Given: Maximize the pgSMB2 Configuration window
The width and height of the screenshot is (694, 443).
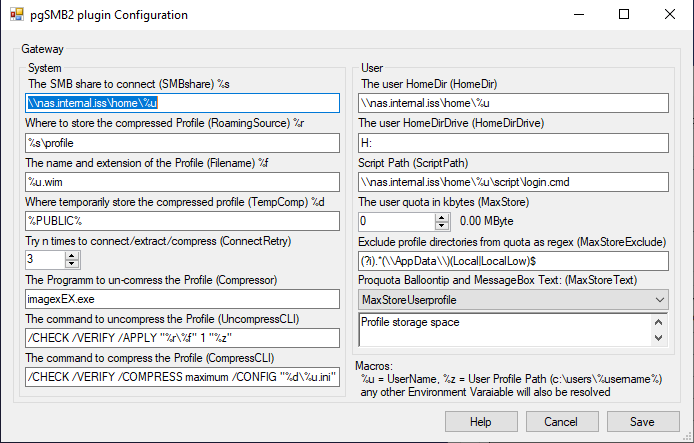Looking at the screenshot, I should [624, 15].
